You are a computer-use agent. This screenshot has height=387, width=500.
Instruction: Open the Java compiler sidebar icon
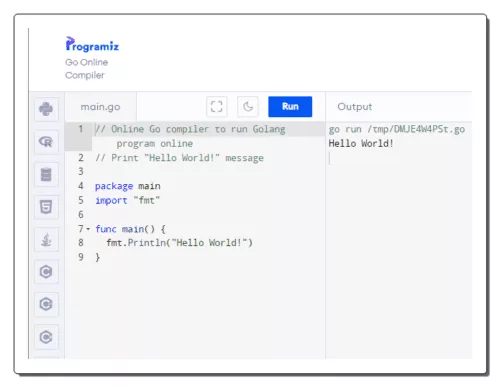click(x=46, y=239)
